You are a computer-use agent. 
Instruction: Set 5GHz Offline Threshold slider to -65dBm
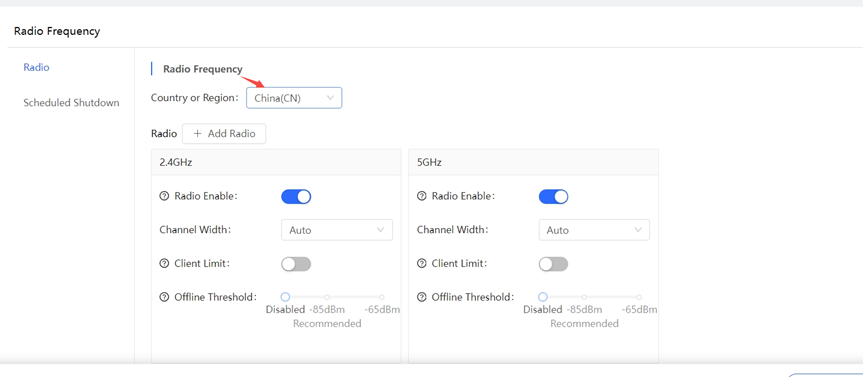point(639,297)
